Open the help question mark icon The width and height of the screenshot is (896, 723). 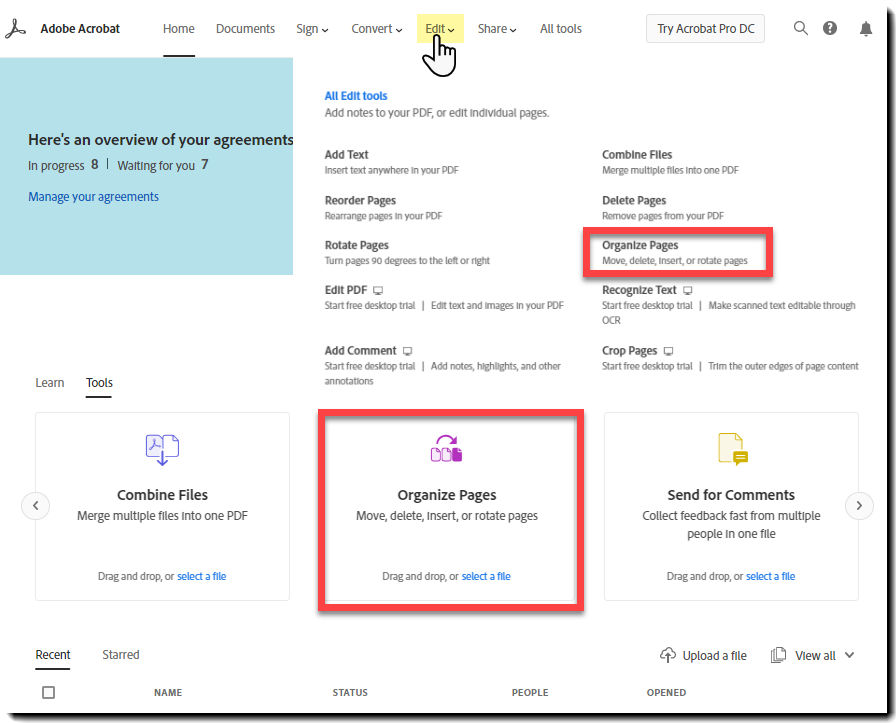(830, 28)
